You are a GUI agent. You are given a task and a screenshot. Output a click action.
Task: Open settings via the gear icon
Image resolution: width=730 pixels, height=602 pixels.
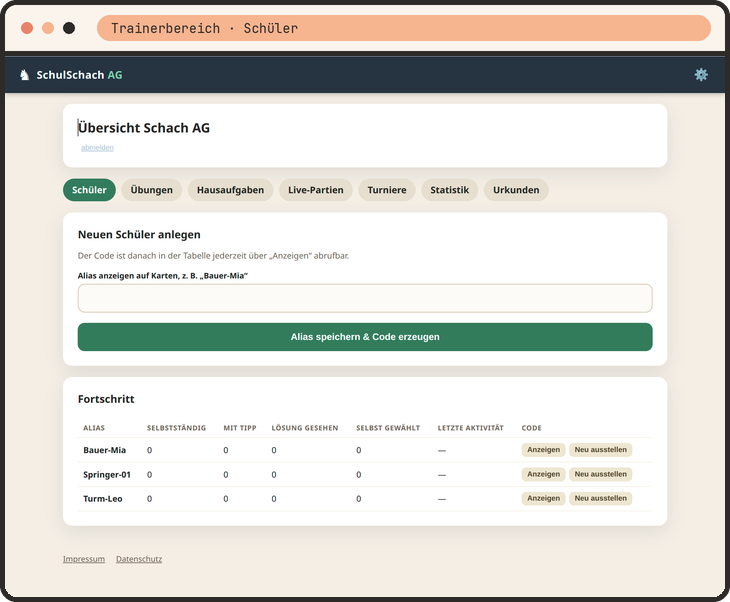(701, 75)
